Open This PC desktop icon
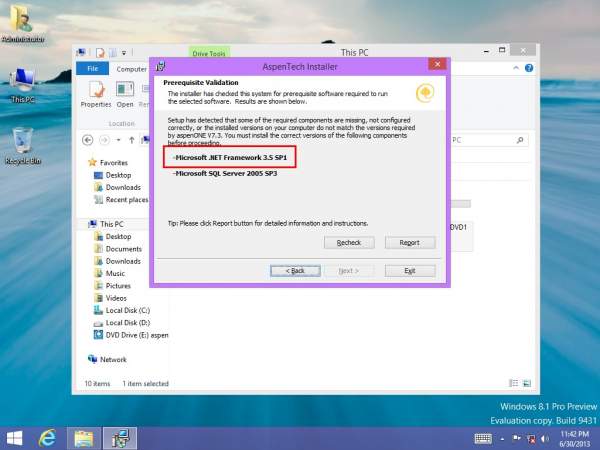Viewport: 600px width, 450px height. pos(23,86)
